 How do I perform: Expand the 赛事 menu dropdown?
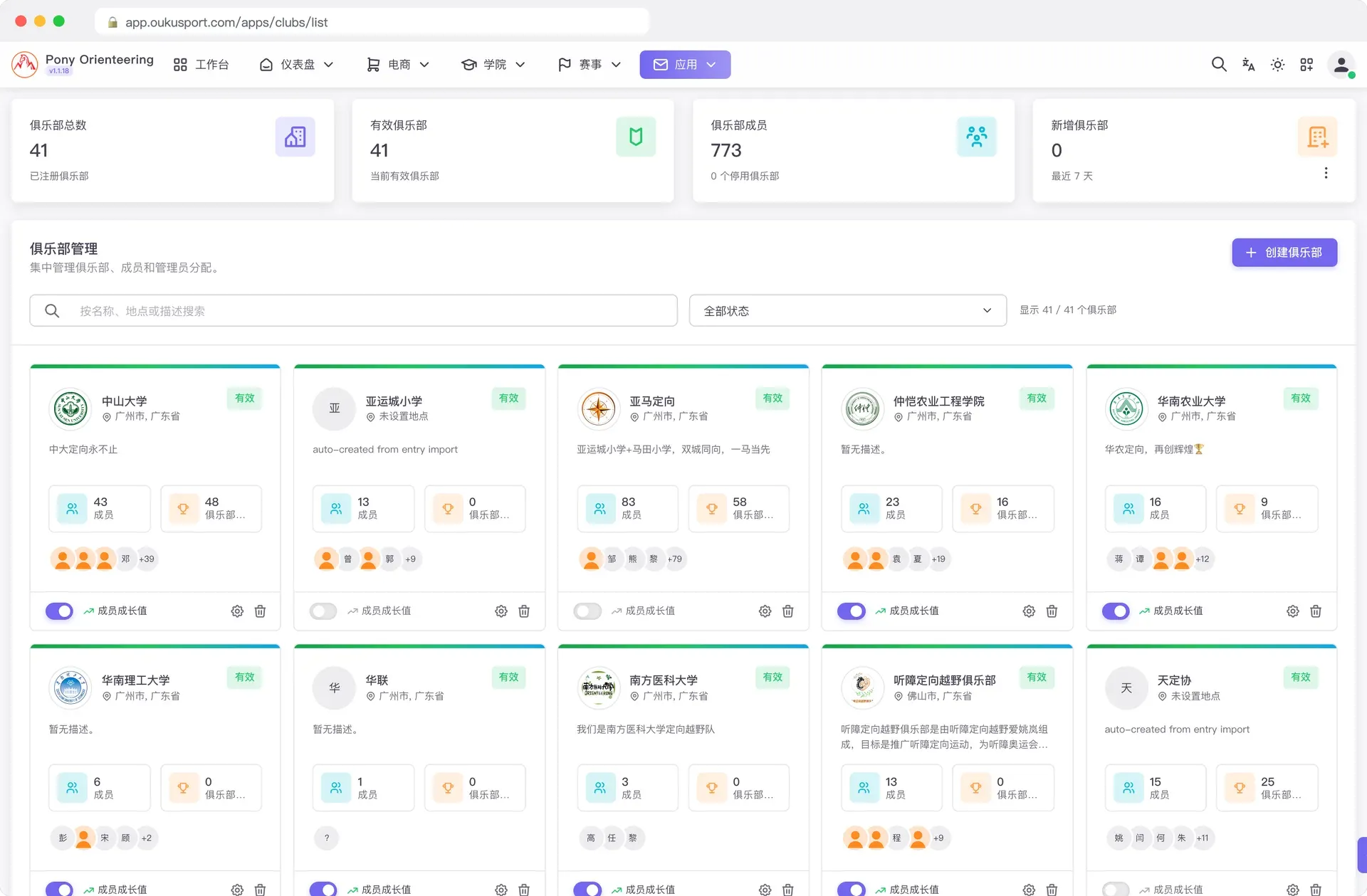(x=590, y=65)
